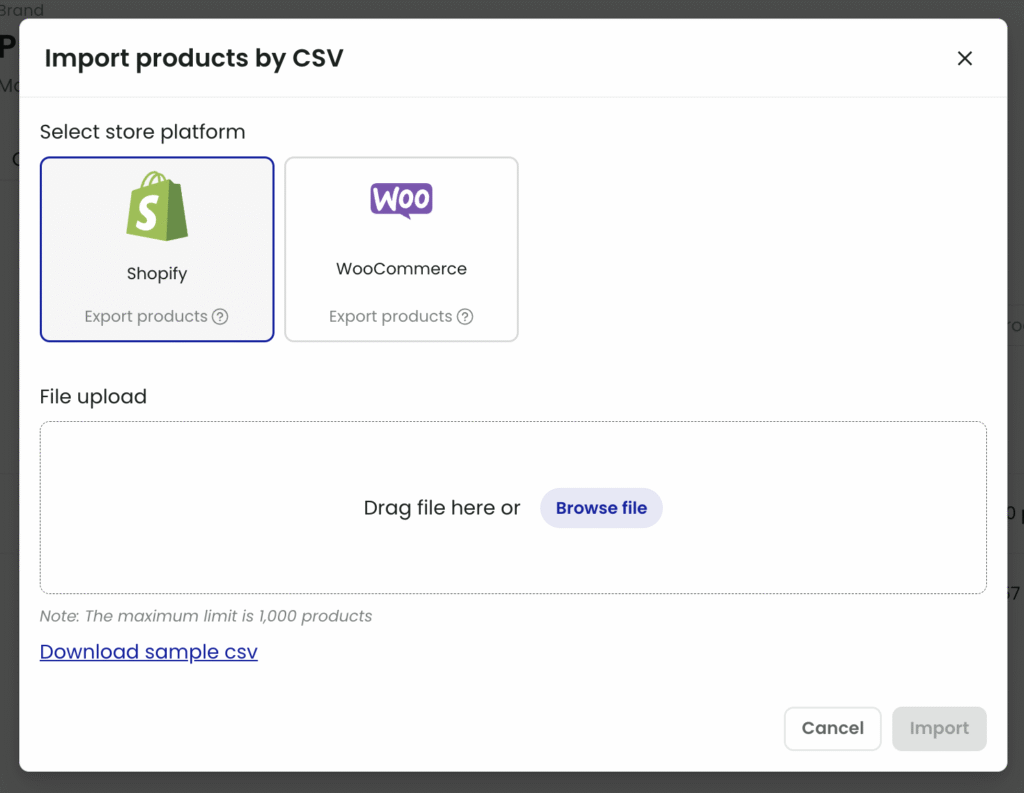Open the Download sample csv link
1024x793 pixels.
click(x=149, y=651)
